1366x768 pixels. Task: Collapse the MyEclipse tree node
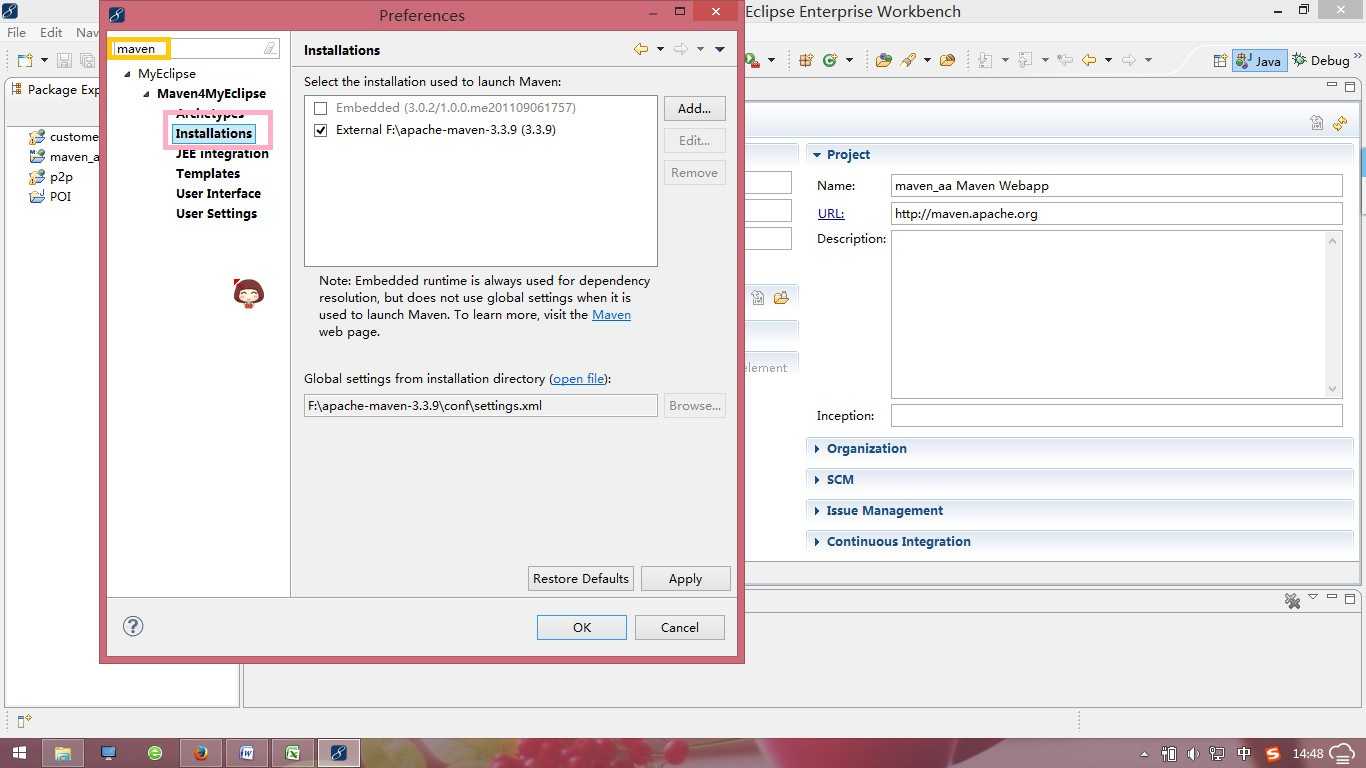click(x=127, y=74)
